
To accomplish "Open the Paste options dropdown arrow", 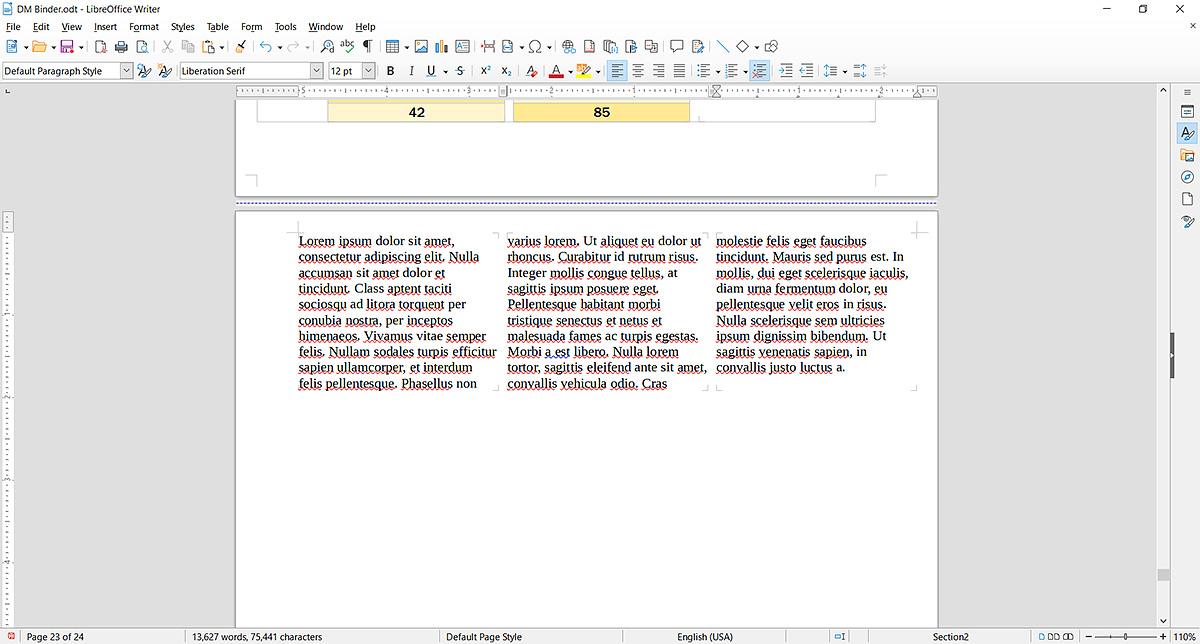I will 222,46.
